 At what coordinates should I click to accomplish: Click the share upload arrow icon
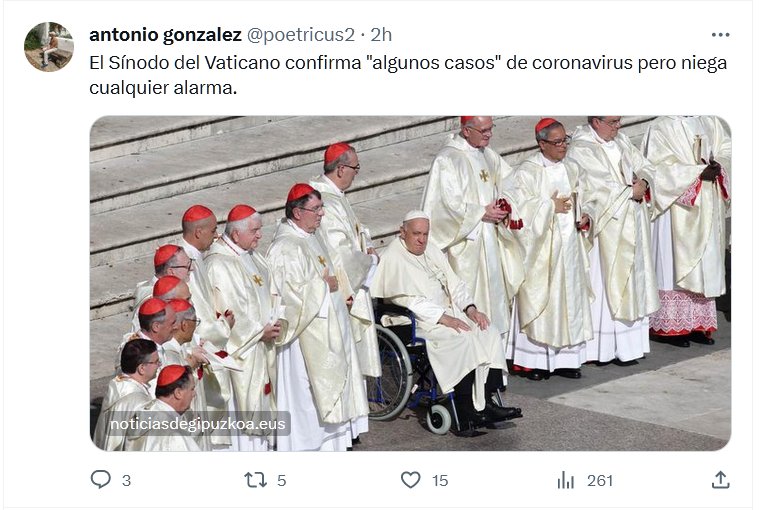tap(721, 480)
